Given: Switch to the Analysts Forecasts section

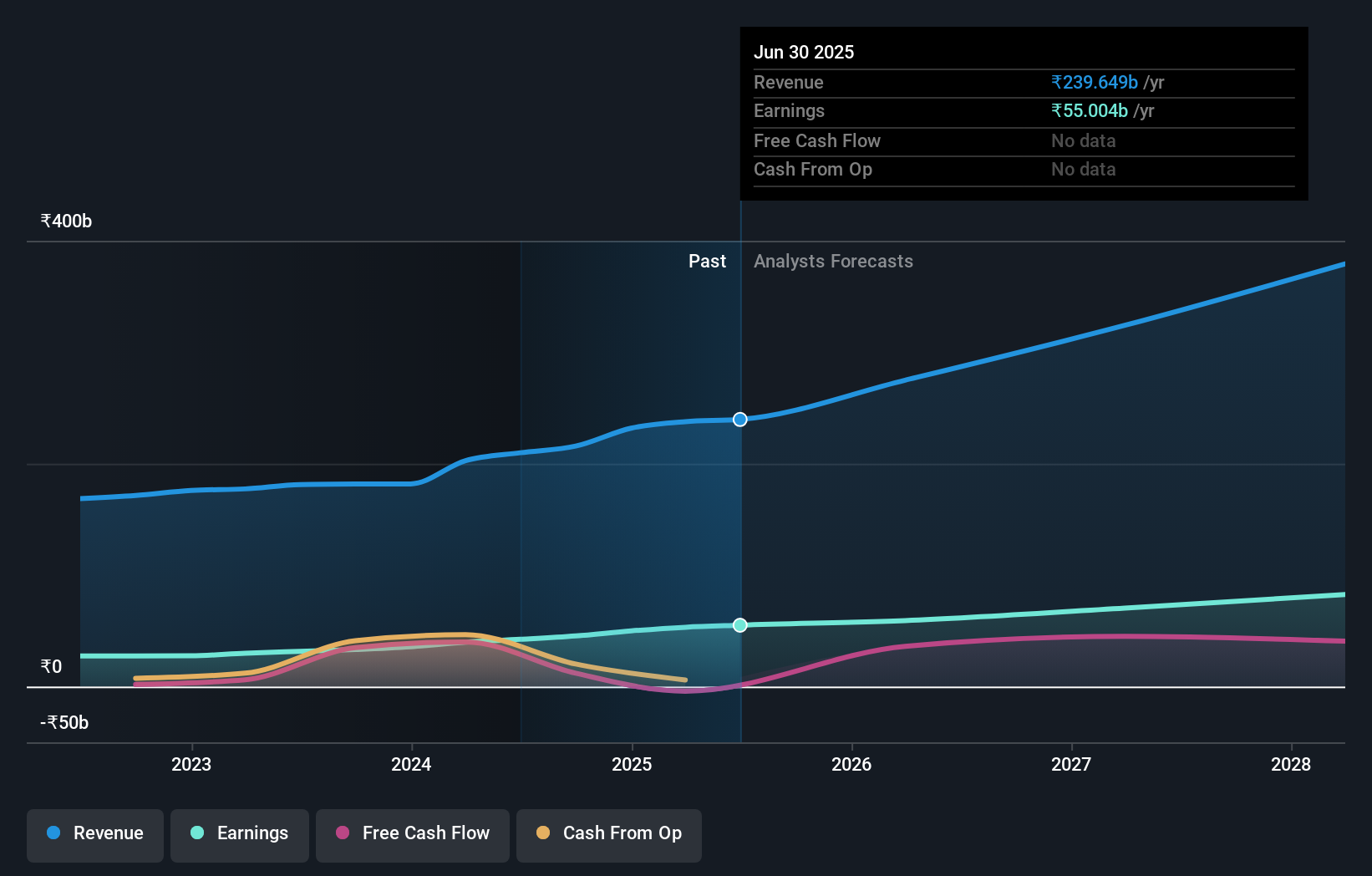Looking at the screenshot, I should coord(833,261).
